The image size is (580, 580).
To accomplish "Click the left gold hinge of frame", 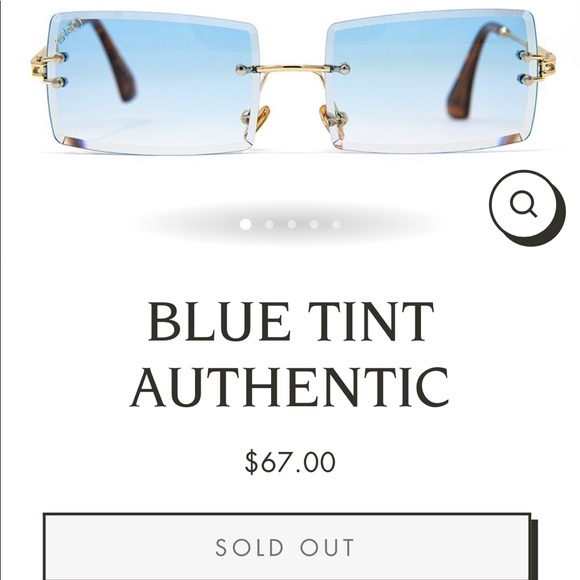I will pyautogui.click(x=40, y=66).
